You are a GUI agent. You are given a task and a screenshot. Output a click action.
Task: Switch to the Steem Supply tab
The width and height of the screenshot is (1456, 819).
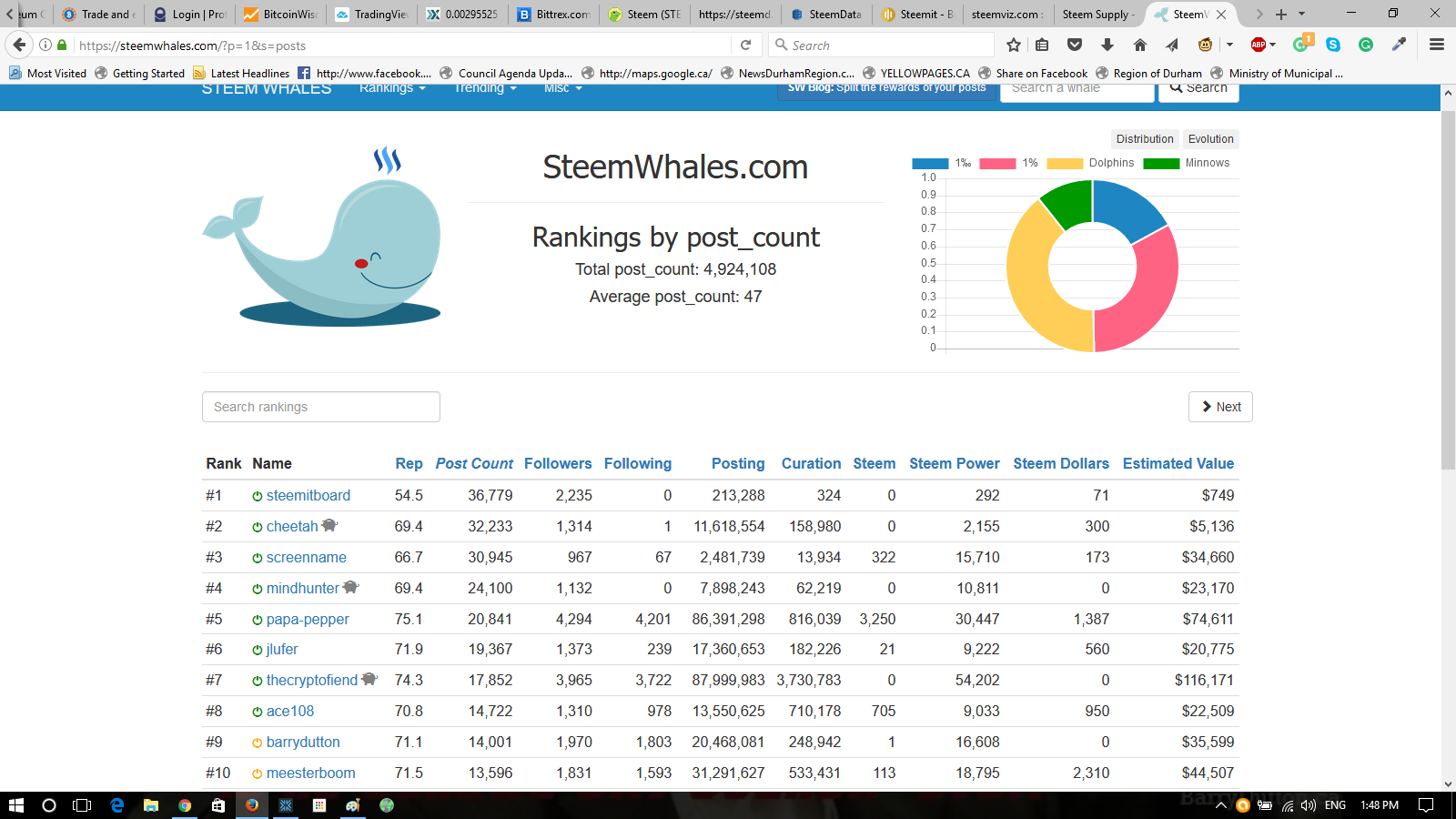[1099, 15]
